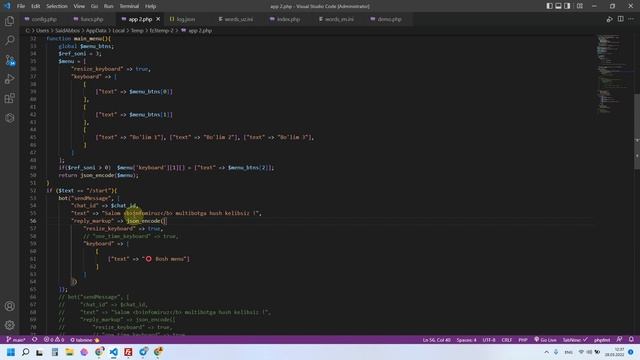Select the PHP language mode

pyautogui.click(x=523, y=340)
